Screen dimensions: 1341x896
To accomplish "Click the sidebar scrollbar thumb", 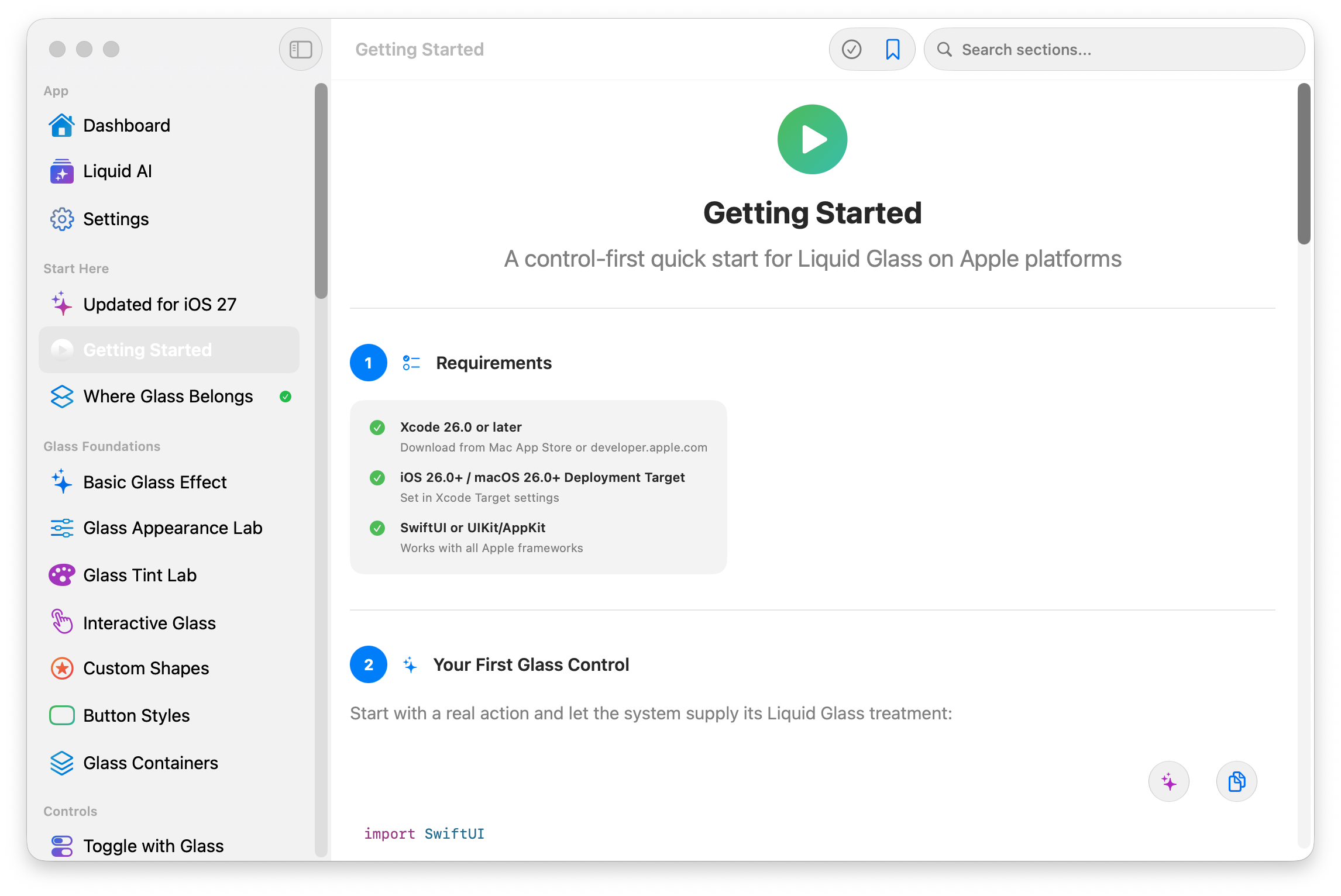I will 321,191.
